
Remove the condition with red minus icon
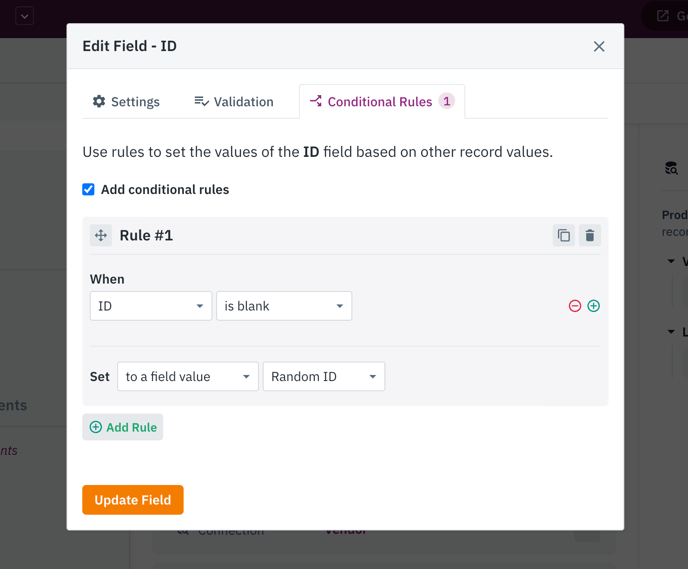point(575,306)
